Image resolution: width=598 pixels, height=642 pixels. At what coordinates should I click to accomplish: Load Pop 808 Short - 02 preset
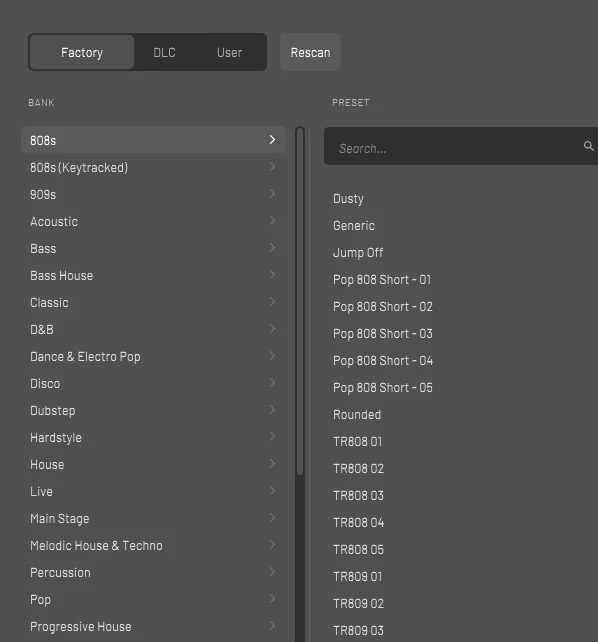383,307
